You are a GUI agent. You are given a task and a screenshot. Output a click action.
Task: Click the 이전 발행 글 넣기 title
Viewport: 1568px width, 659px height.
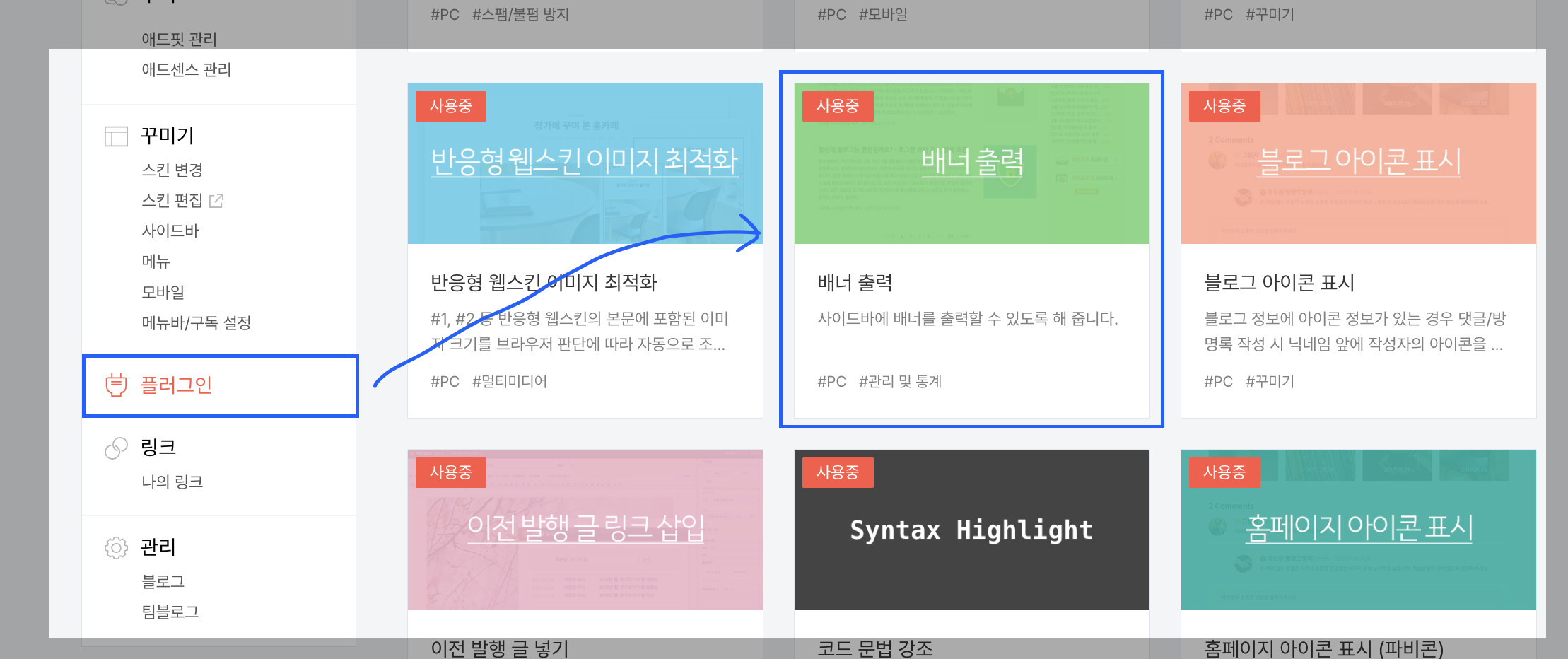pos(500,648)
